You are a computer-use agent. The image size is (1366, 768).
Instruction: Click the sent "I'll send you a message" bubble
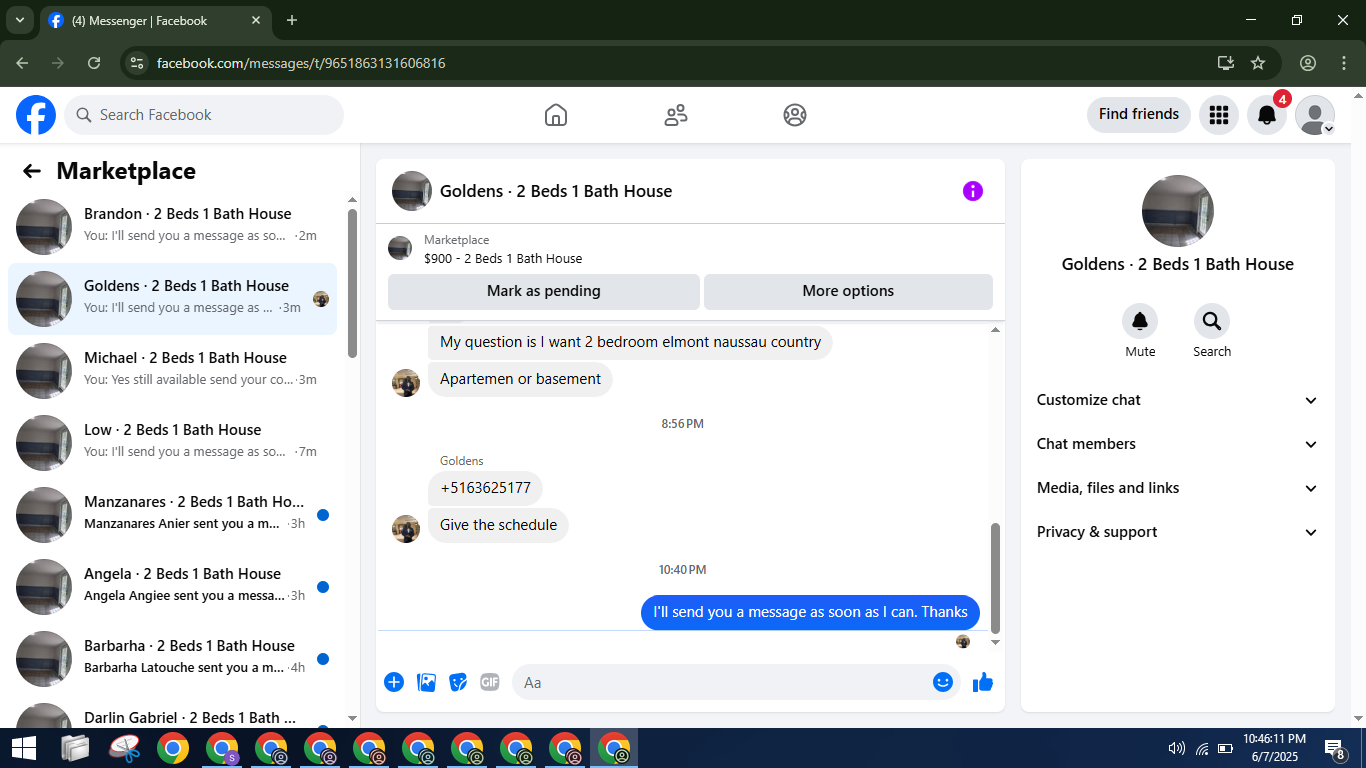pyautogui.click(x=810, y=612)
